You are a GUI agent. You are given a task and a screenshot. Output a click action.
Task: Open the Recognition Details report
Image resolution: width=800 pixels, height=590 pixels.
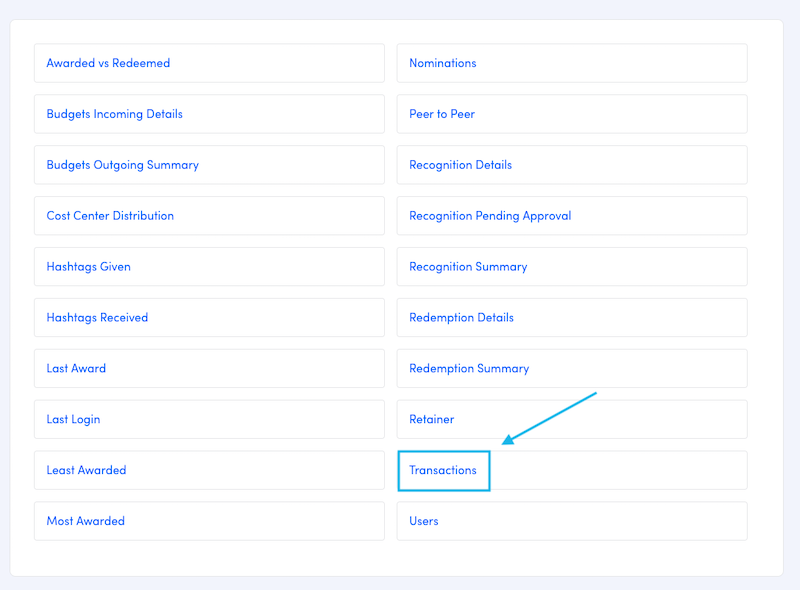(x=460, y=164)
